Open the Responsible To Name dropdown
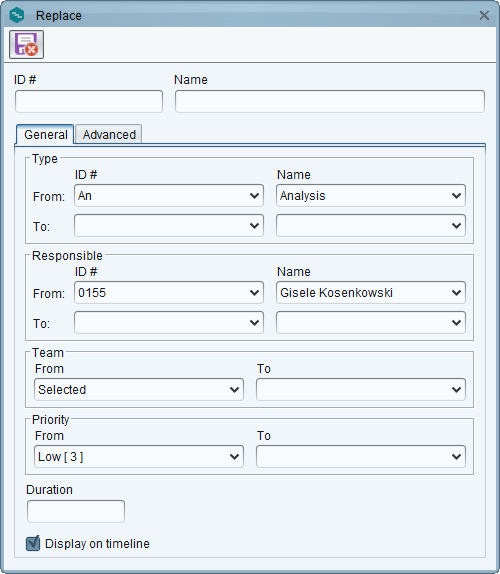The height and width of the screenshot is (574, 500). click(371, 323)
